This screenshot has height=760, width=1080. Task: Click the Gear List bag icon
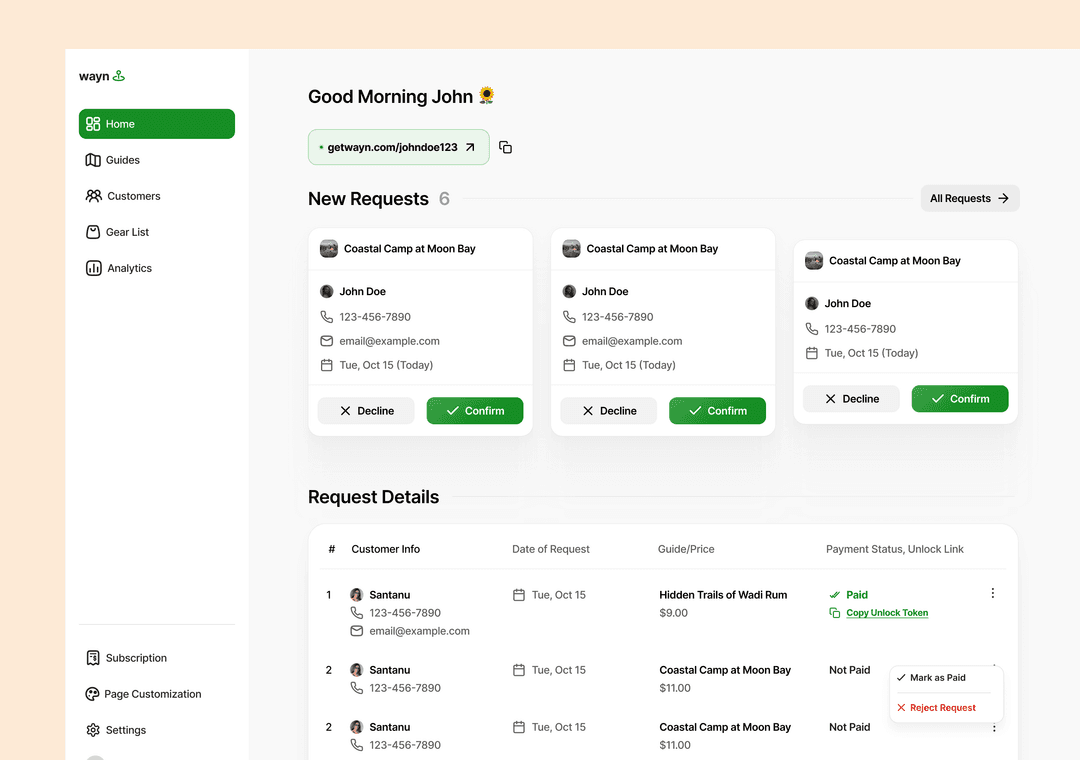coord(93,232)
